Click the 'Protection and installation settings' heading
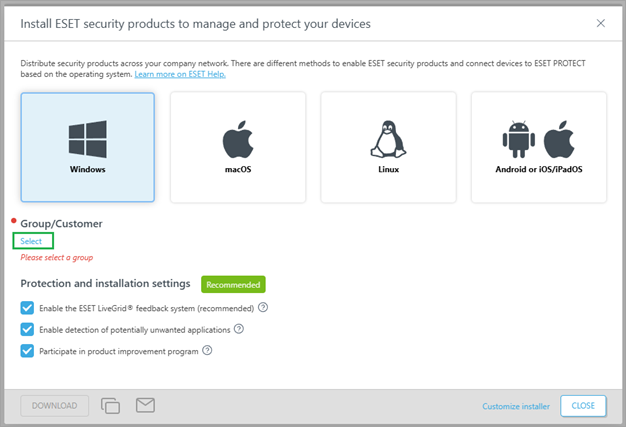Viewport: 626px width, 427px height. 105,283
